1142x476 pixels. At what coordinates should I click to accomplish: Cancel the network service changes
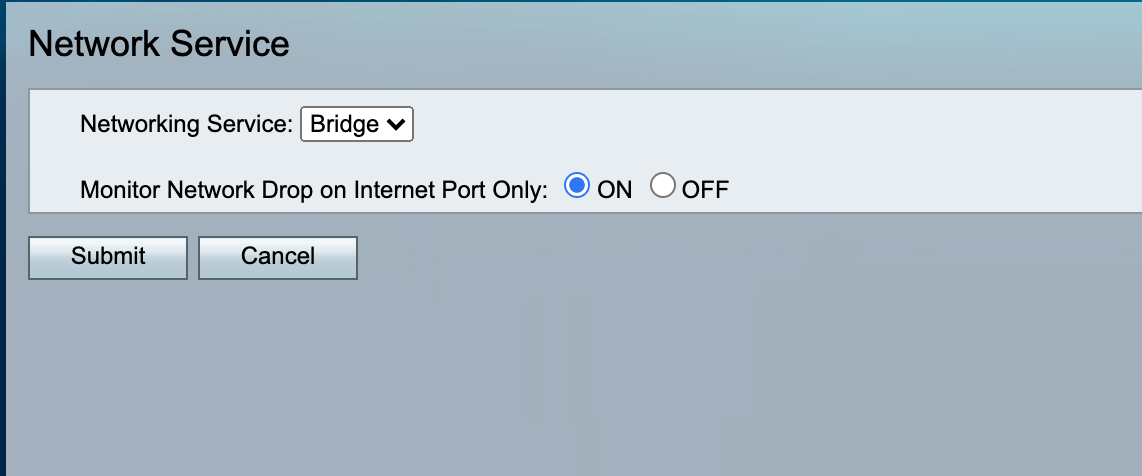tap(277, 258)
